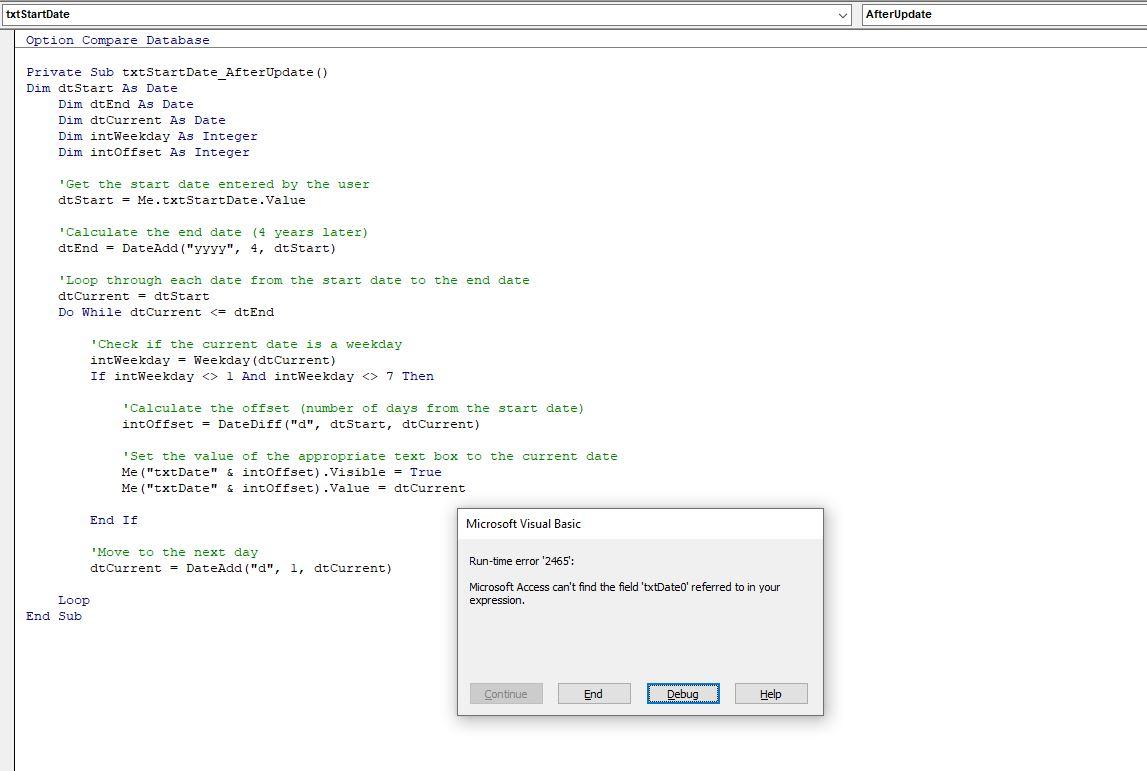This screenshot has height=771, width=1147.
Task: Click the 'Dim dtEnd As Date' line
Action: click(x=126, y=105)
